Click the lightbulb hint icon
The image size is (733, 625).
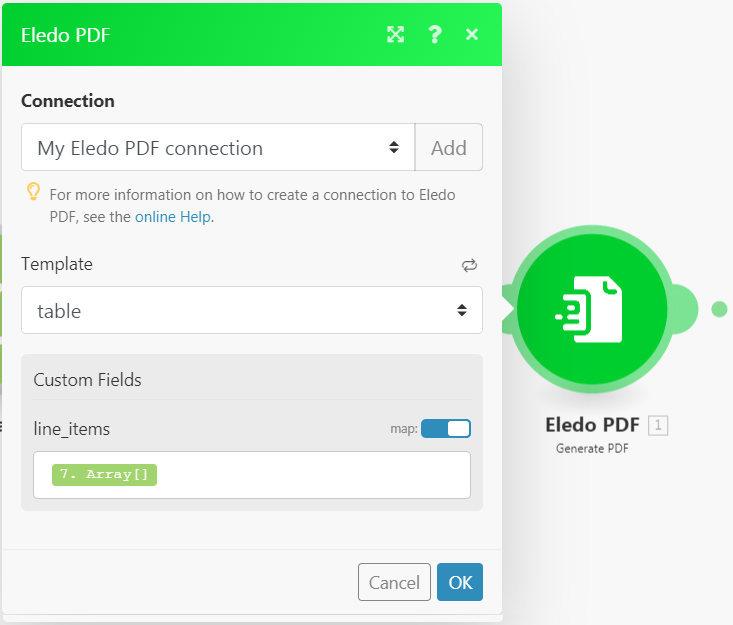pos(33,192)
